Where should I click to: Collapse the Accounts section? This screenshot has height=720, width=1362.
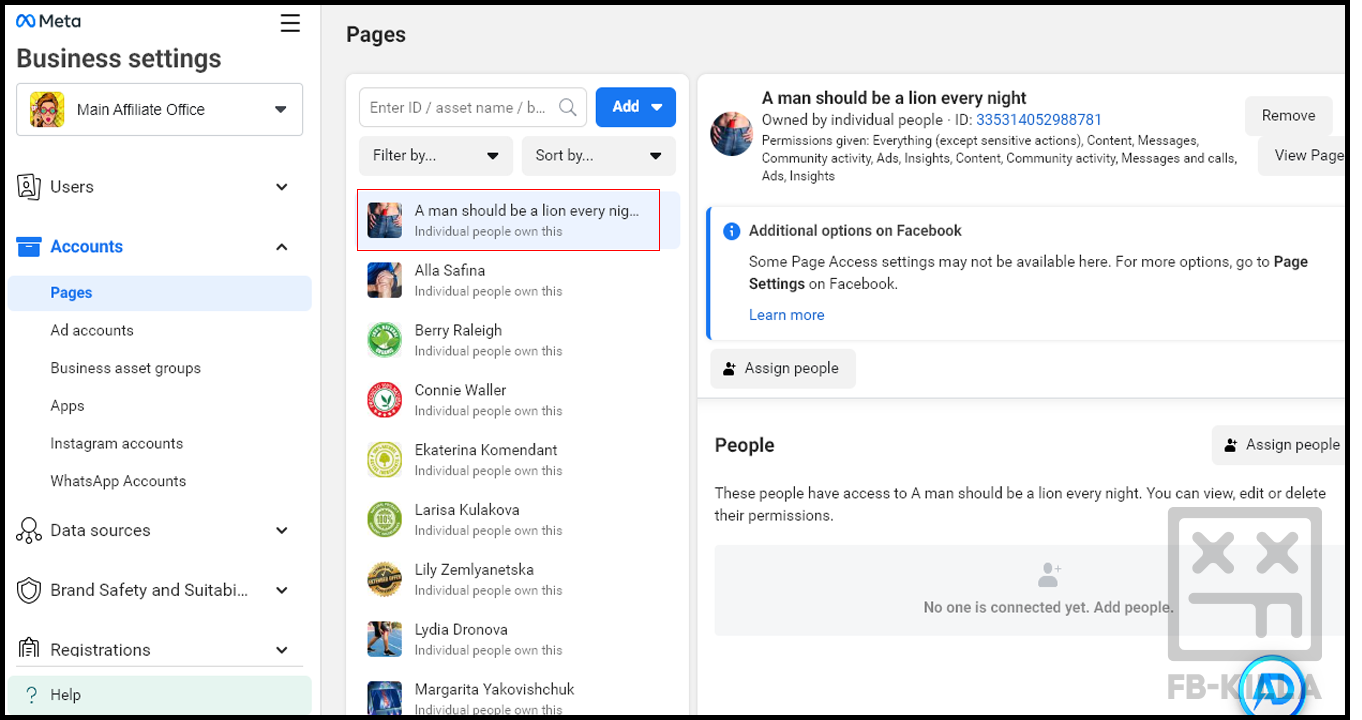click(281, 247)
